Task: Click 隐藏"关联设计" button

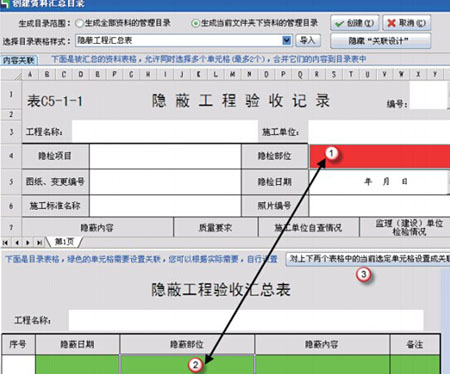Action: (380, 41)
